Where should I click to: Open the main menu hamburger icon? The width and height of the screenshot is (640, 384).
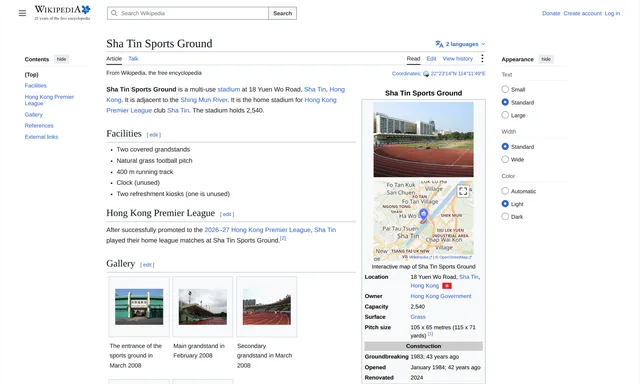pos(22,13)
